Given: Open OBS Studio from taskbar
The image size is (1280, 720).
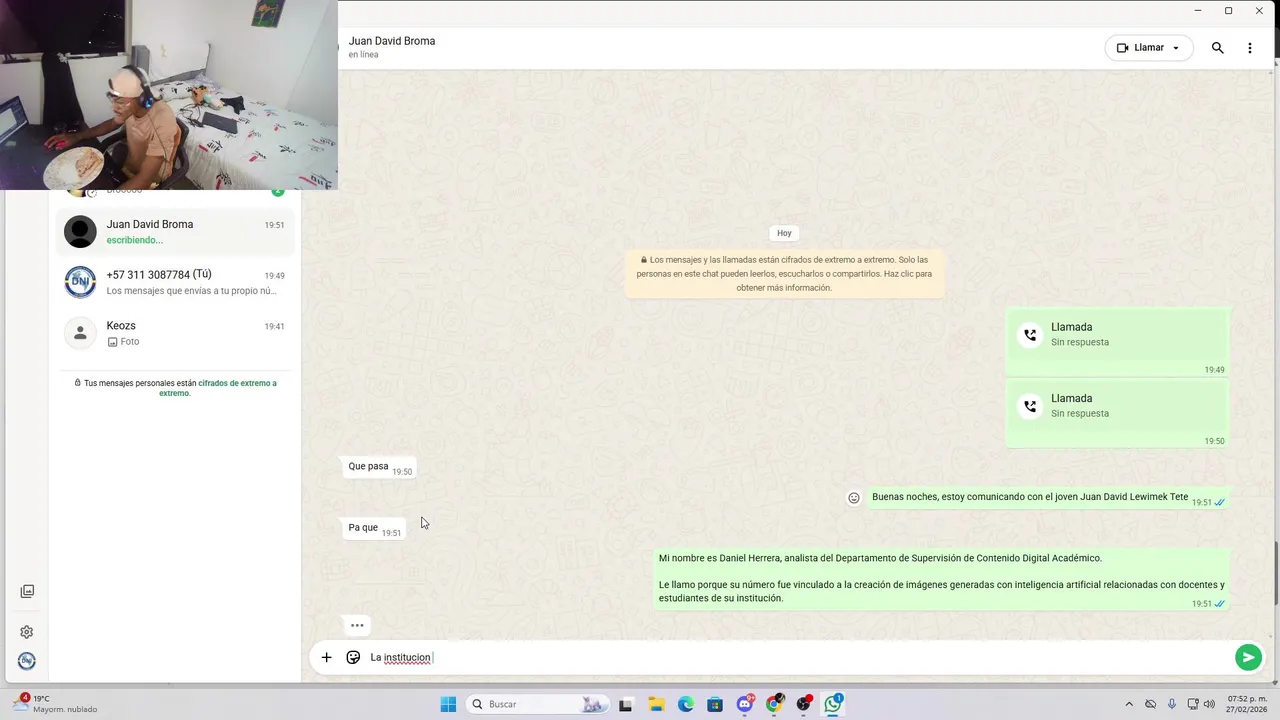Looking at the screenshot, I should 803,704.
